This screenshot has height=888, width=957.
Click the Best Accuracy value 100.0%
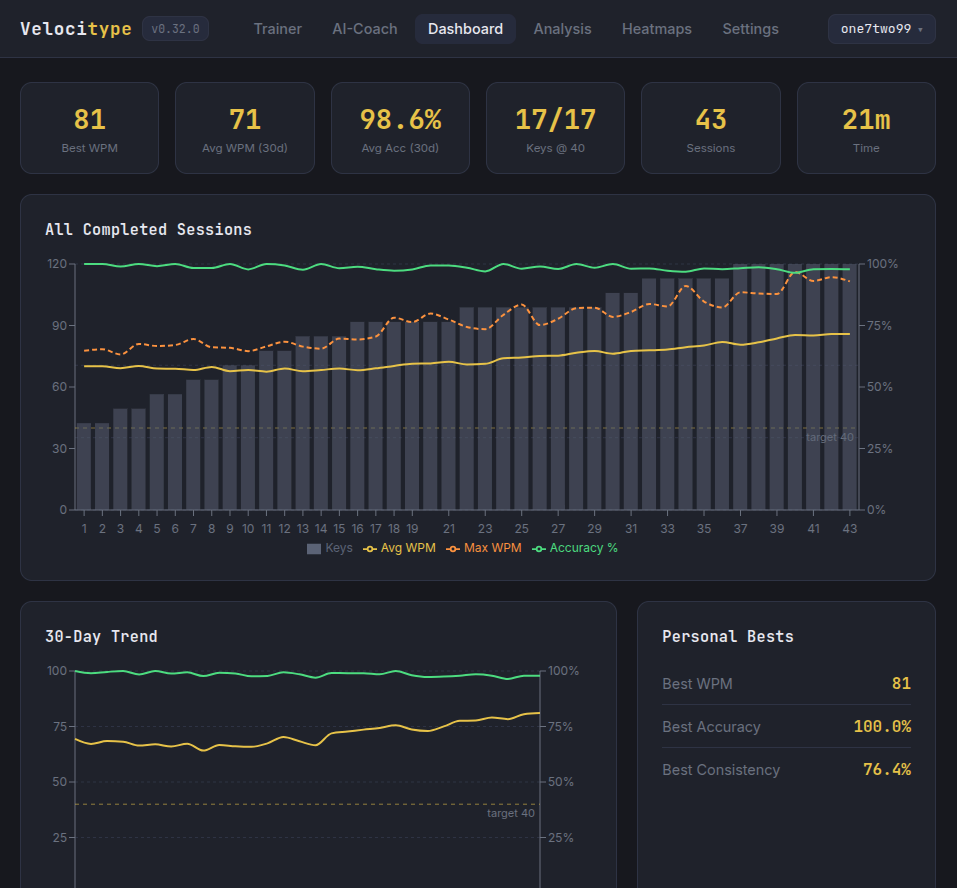pos(882,726)
